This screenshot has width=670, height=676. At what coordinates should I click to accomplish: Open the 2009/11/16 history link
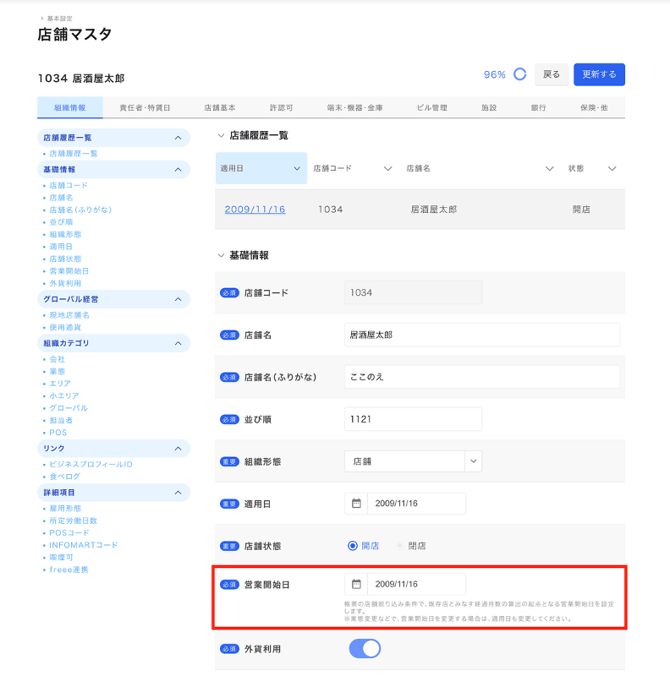pyautogui.click(x=255, y=210)
